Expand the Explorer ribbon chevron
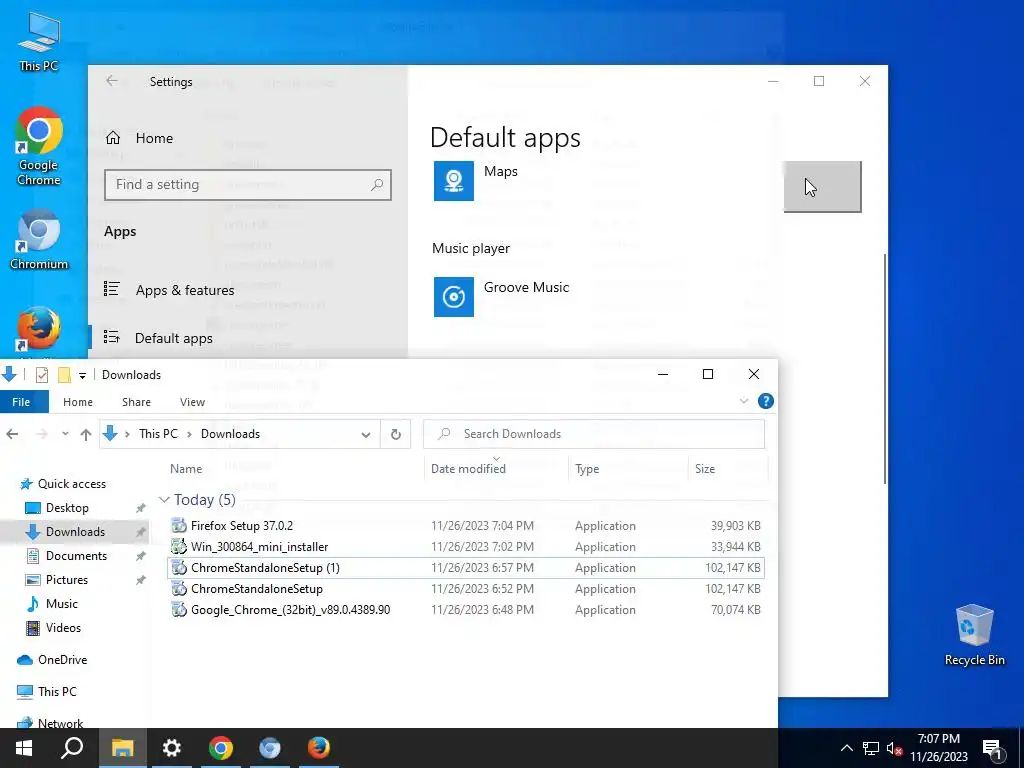Screen dimensions: 1024x768 (x=744, y=401)
